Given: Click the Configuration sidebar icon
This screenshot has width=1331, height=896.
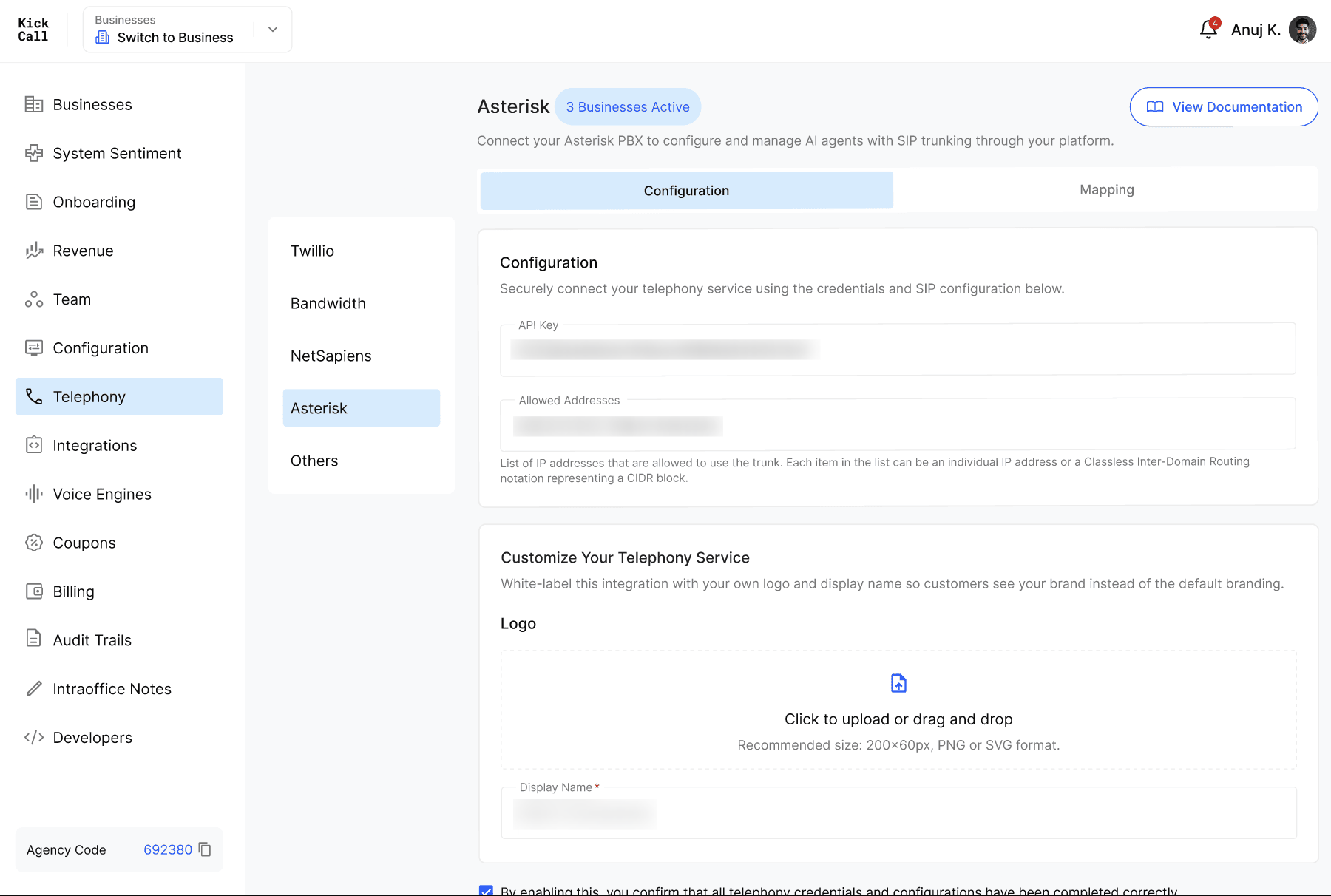Looking at the screenshot, I should [x=34, y=347].
